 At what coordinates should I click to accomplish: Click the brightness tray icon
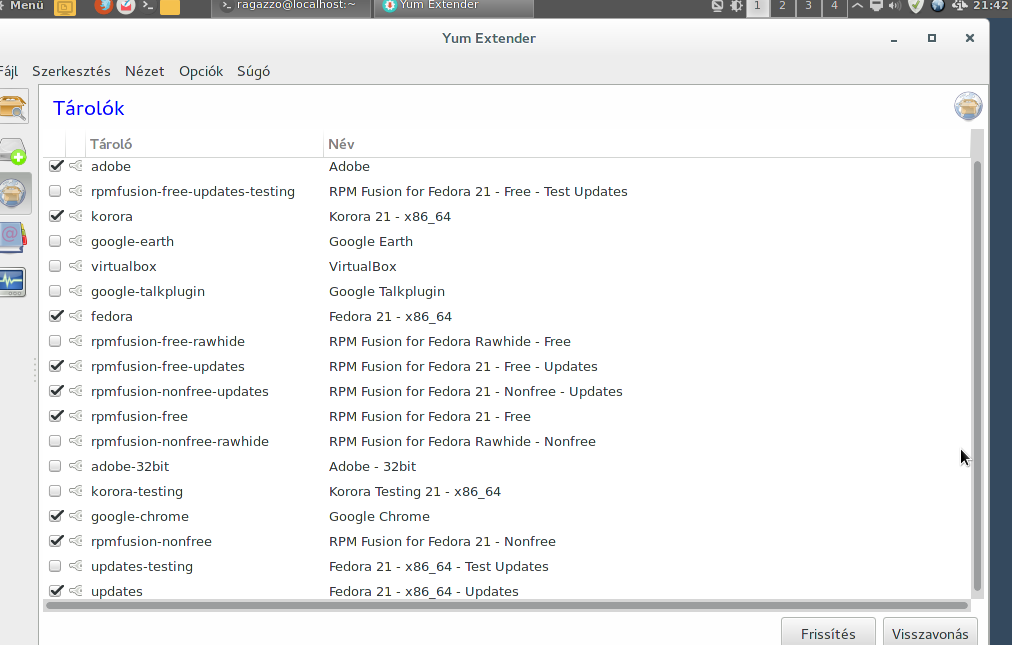pyautogui.click(x=736, y=6)
